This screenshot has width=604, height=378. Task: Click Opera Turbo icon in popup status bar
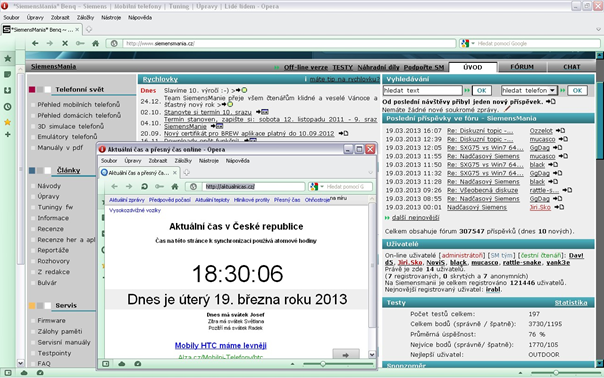pyautogui.click(x=138, y=363)
